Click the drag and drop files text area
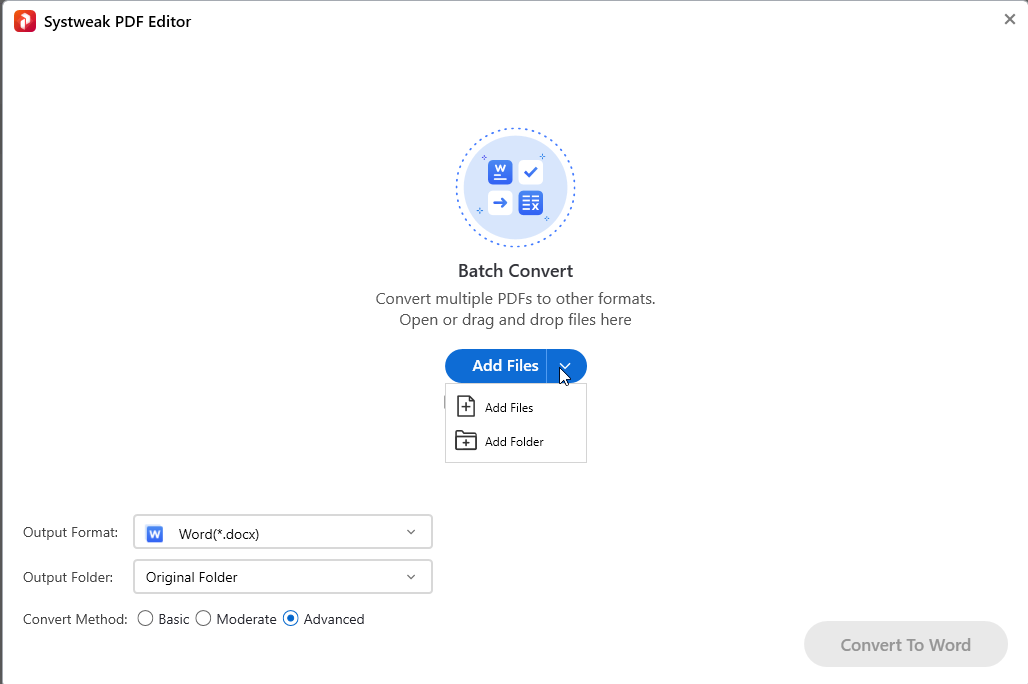The height and width of the screenshot is (684, 1028). 515,320
